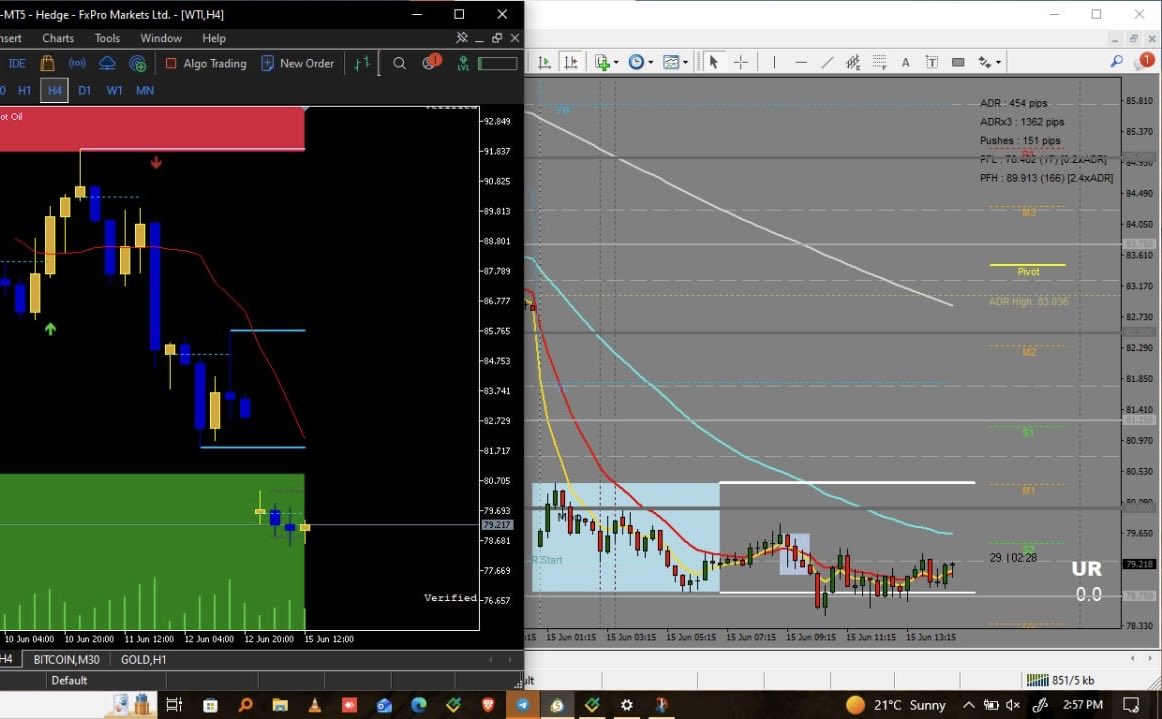Open MT5 account notifications with red badge

coord(431,62)
